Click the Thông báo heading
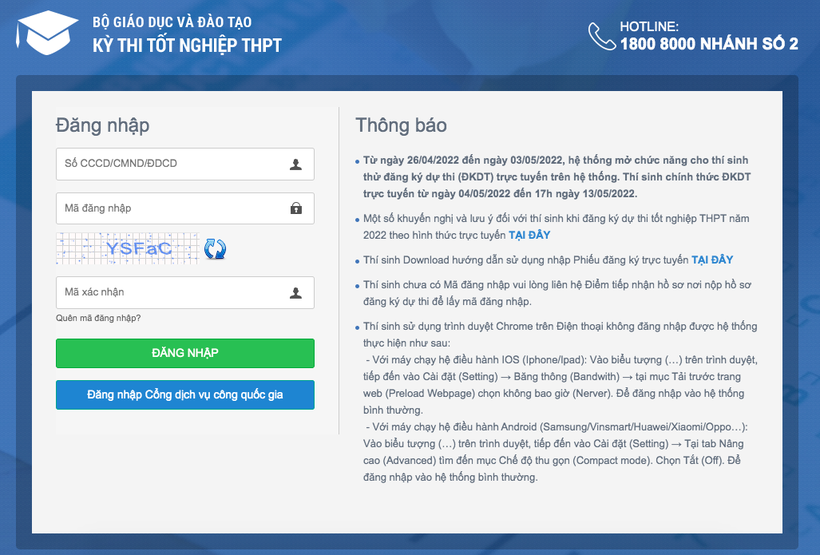Viewport: 820px width, 555px height. click(401, 126)
